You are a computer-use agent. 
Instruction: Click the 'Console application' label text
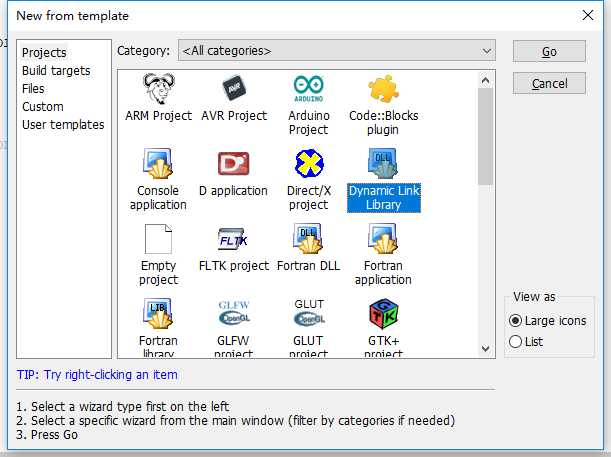[x=158, y=198]
